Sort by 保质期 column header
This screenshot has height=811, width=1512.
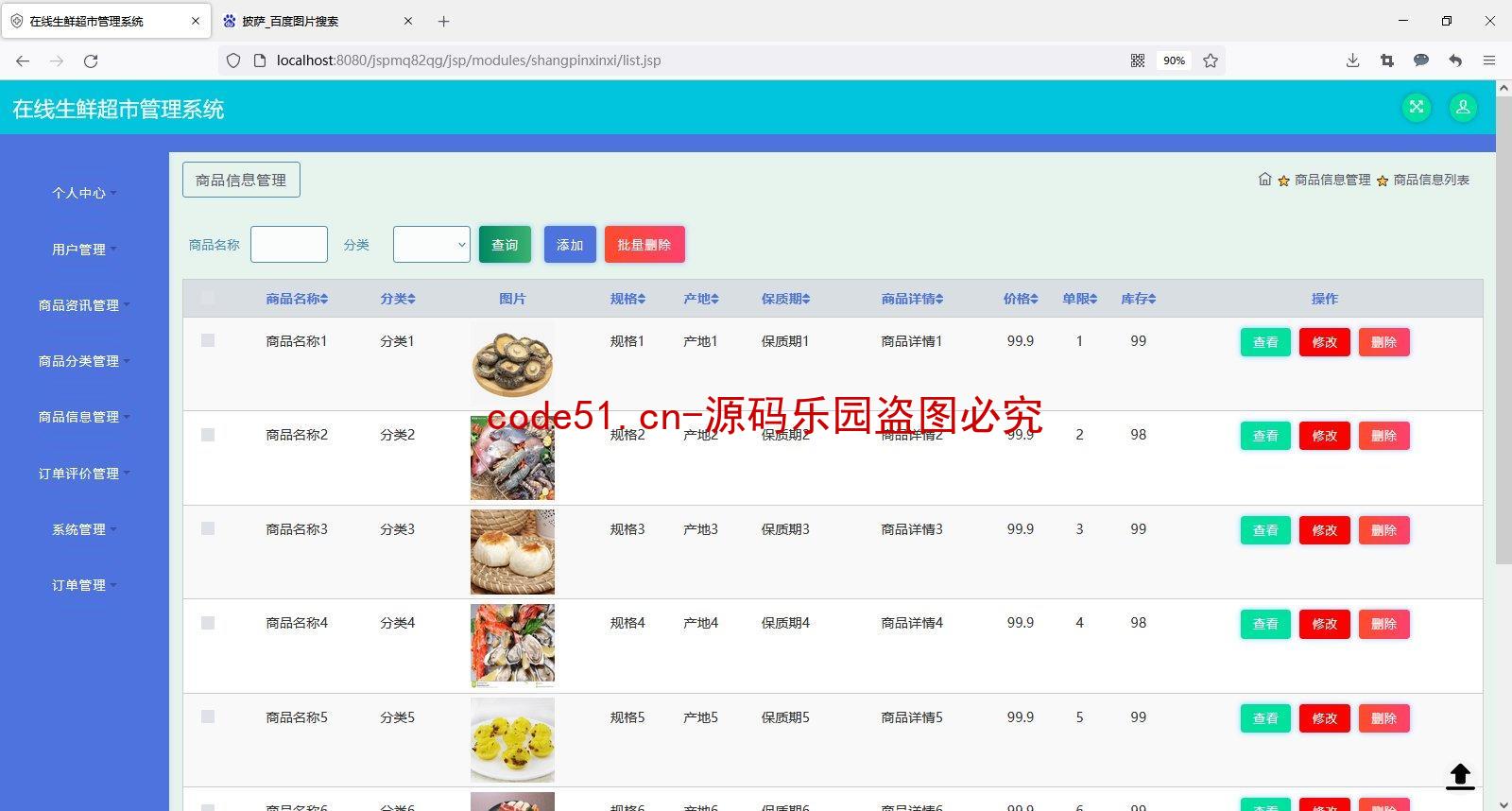786,299
